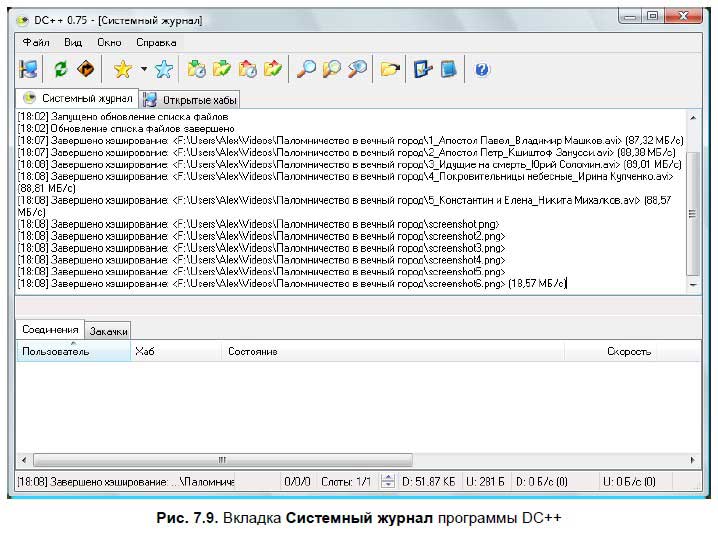Open the Справка menu

point(156,43)
